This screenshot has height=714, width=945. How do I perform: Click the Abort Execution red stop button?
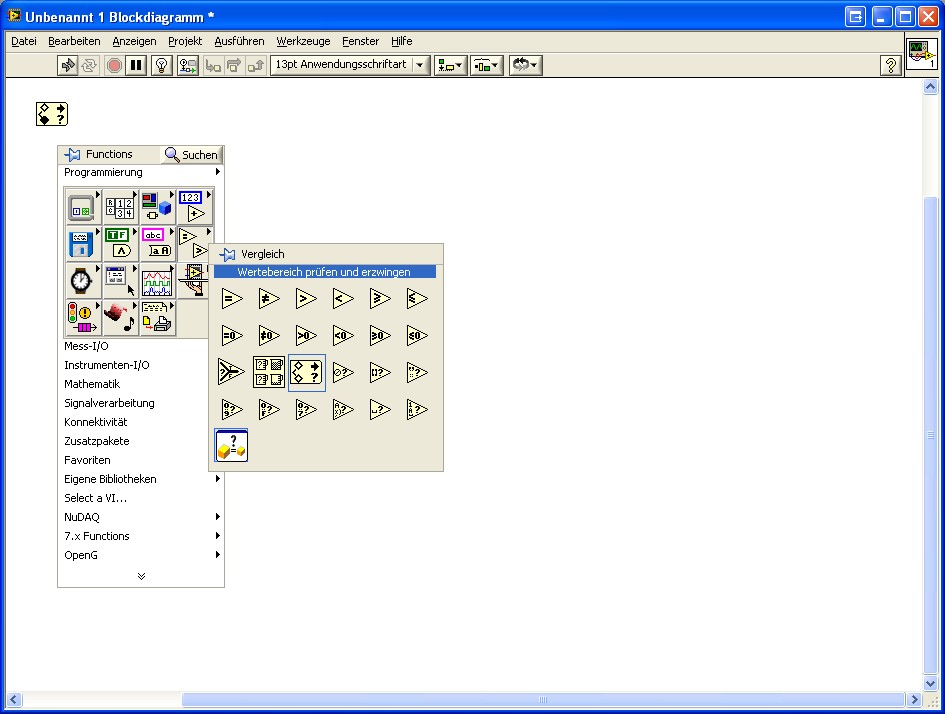pyautogui.click(x=114, y=65)
